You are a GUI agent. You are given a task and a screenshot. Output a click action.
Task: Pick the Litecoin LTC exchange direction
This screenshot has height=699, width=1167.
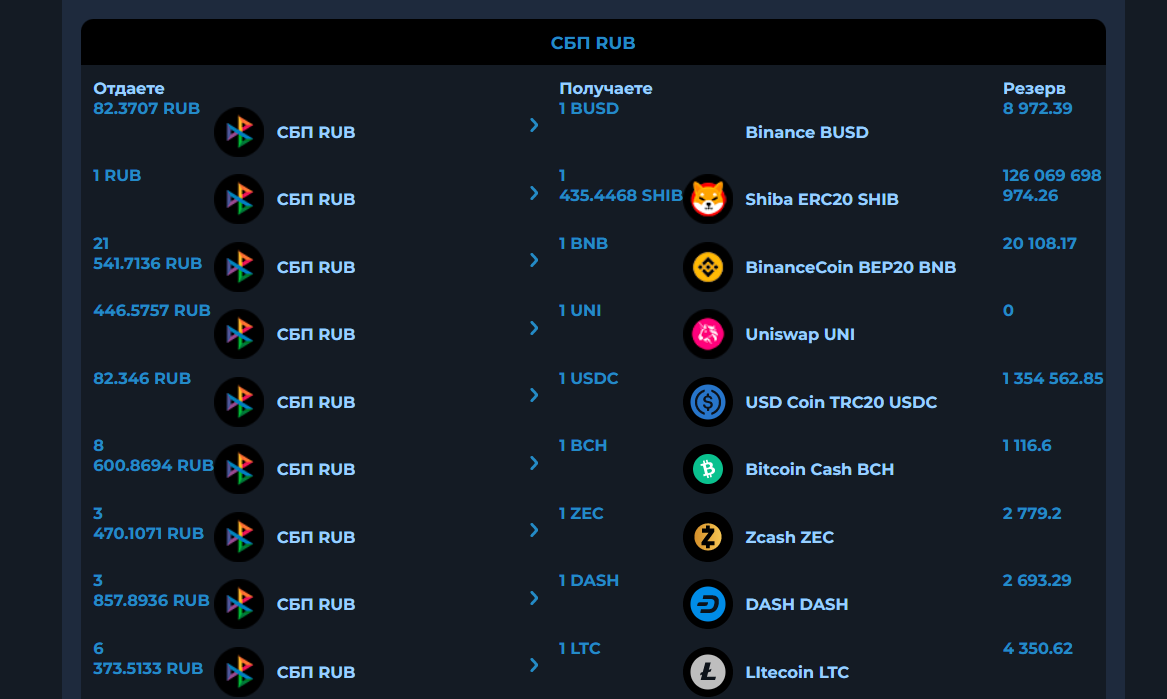coord(797,671)
